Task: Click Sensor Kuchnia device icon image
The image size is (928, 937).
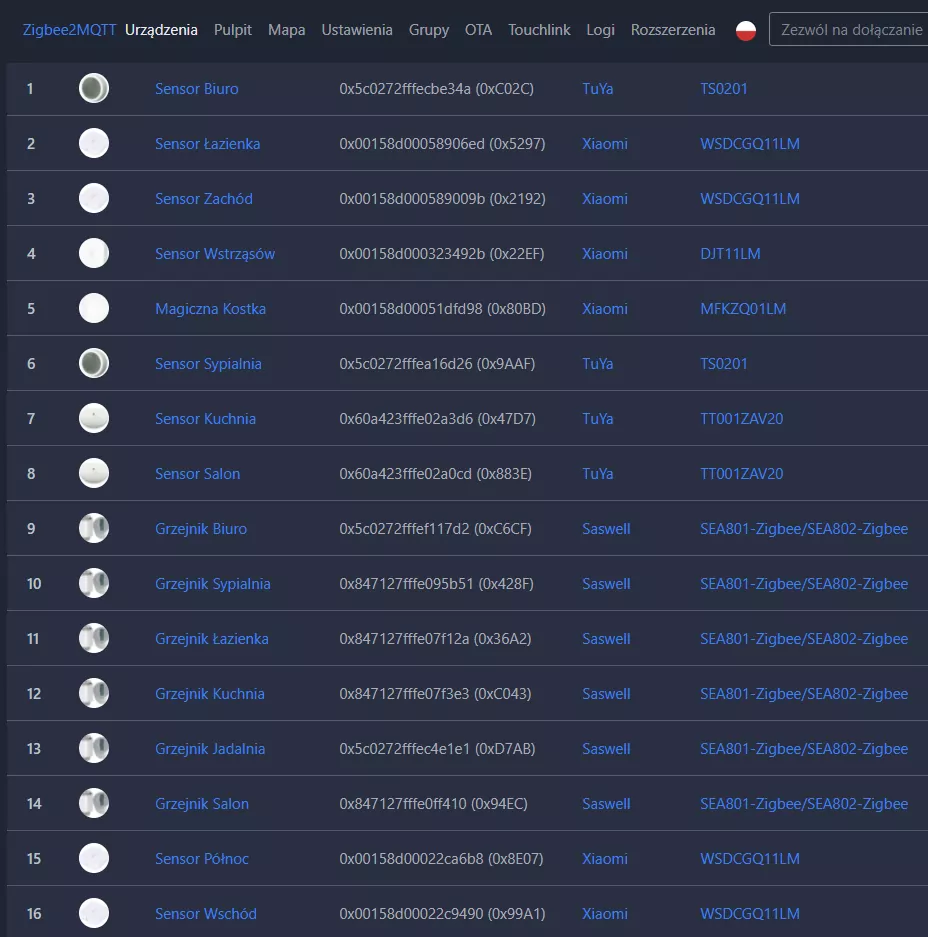Action: pyautogui.click(x=94, y=419)
